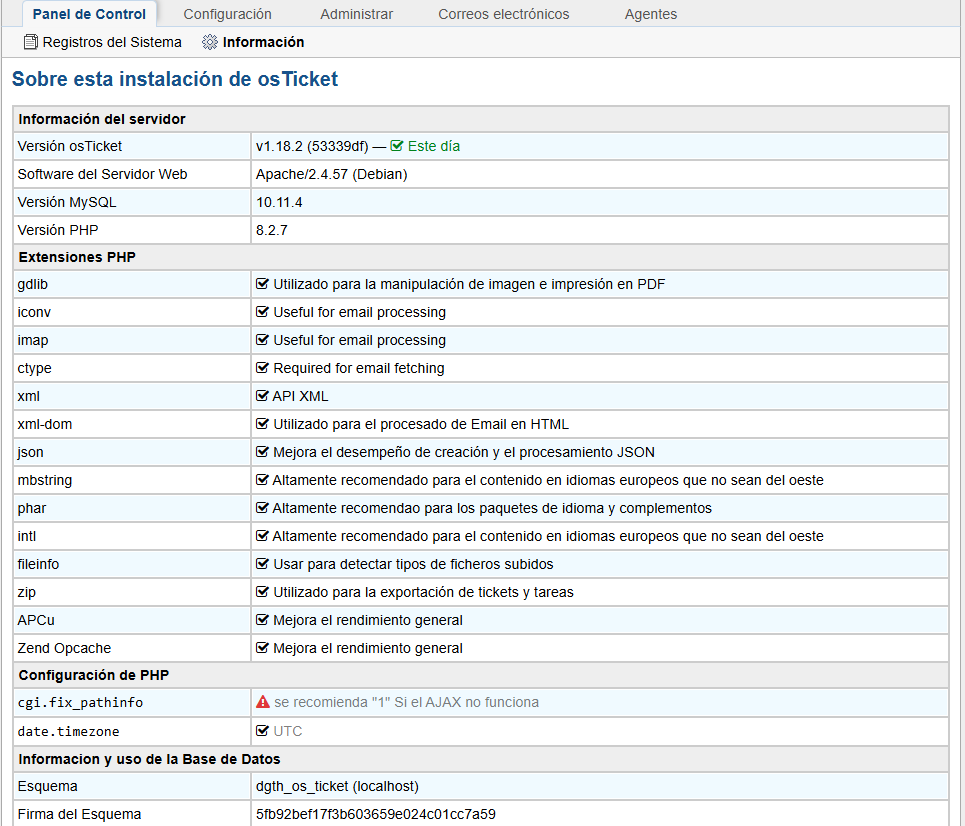Screen dimensions: 965x826
Task: Select the Panel de Control tab
Action: click(89, 14)
